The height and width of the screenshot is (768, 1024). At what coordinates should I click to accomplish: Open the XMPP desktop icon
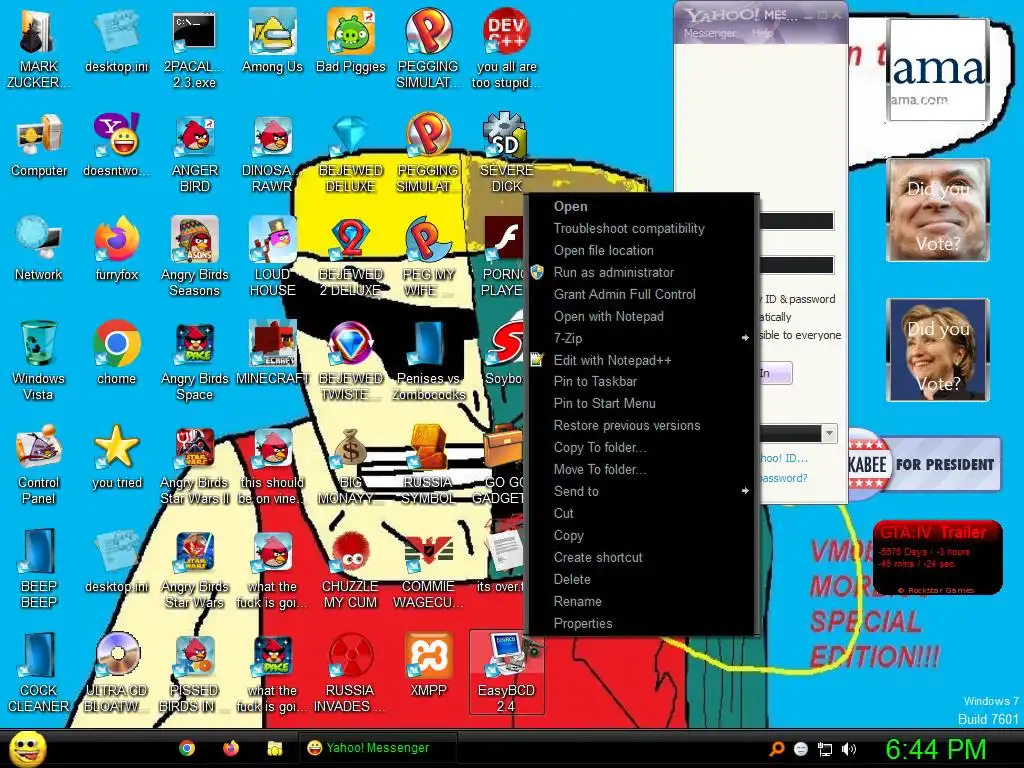(x=428, y=666)
